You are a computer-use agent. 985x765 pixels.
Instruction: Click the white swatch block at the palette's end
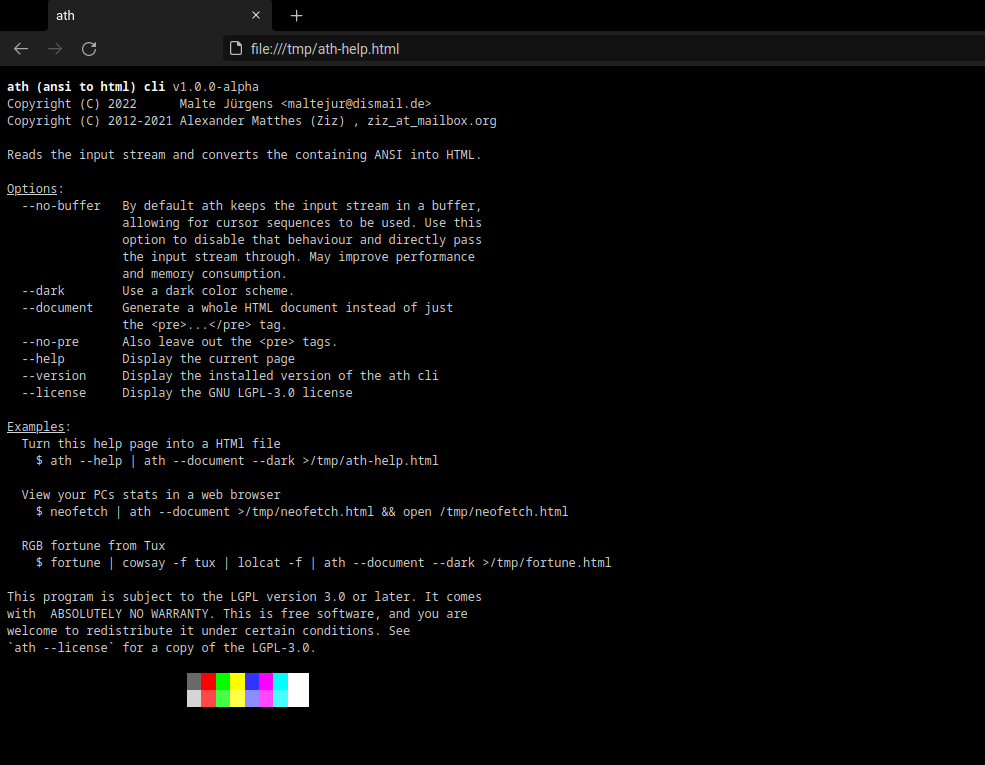[x=298, y=690]
